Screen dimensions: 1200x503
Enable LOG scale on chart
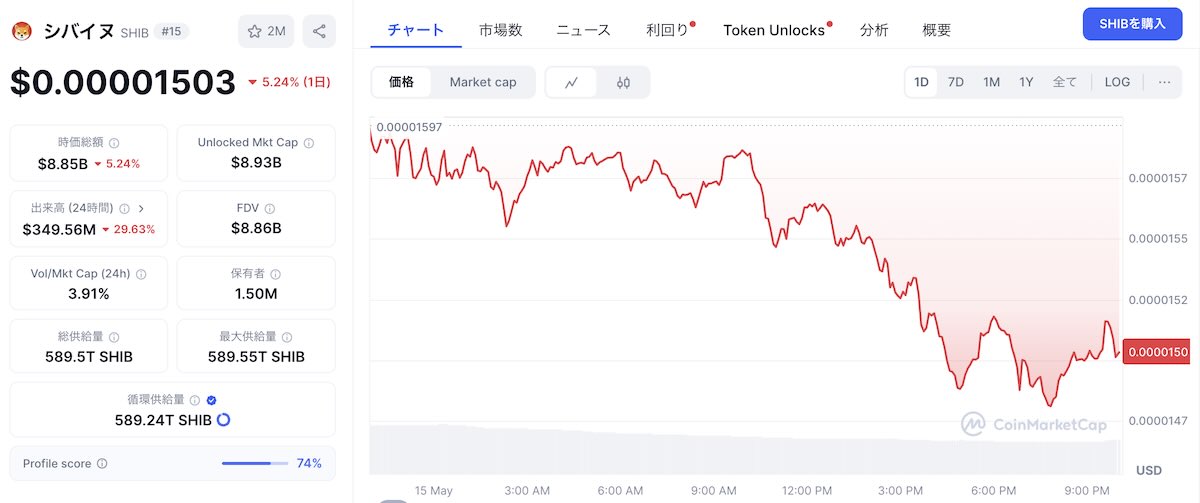pos(1117,82)
